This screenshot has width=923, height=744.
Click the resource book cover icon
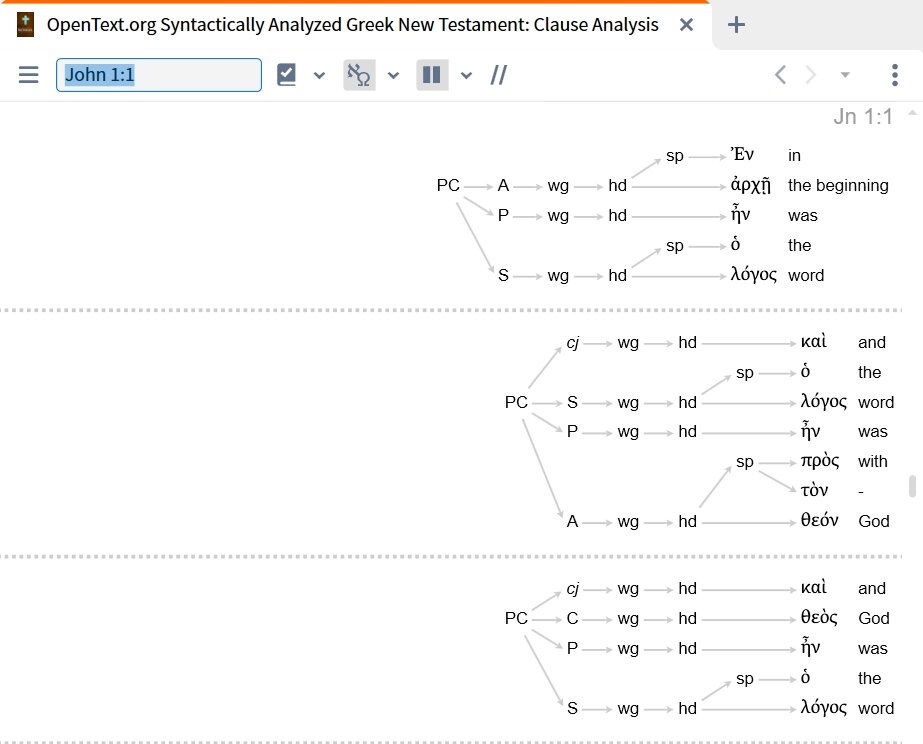[25, 25]
